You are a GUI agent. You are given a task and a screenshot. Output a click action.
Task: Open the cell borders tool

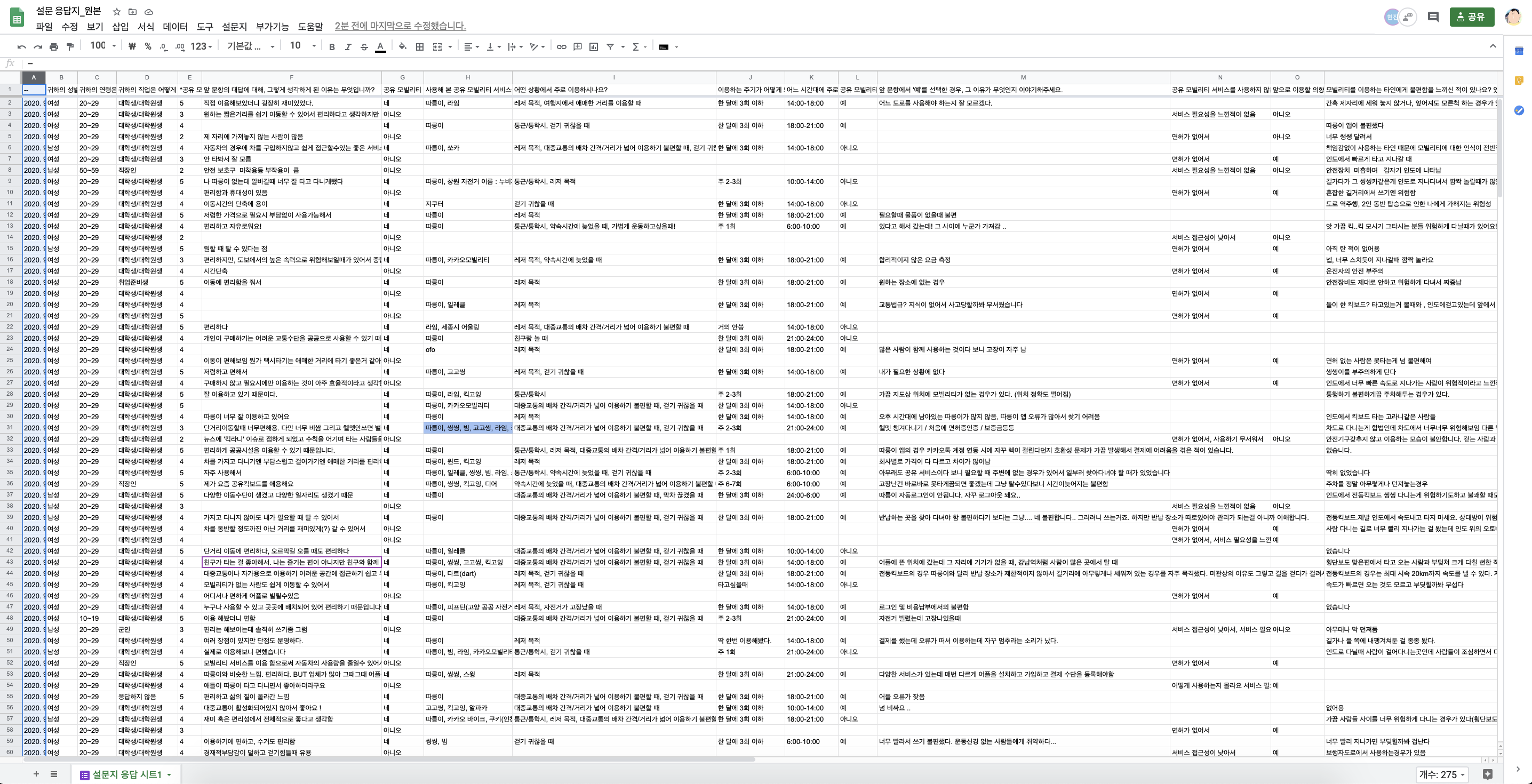(420, 46)
